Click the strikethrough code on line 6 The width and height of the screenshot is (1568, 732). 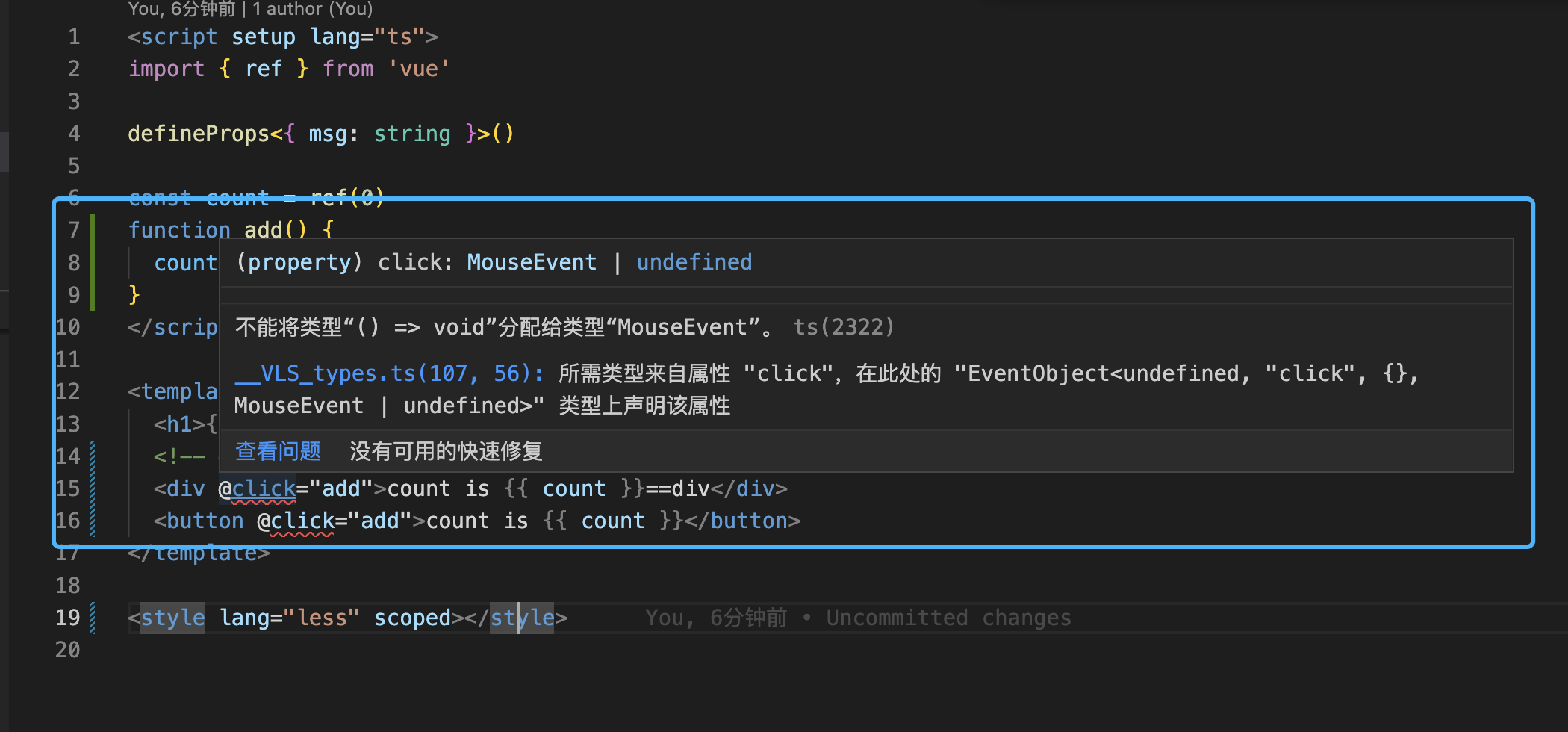pos(254,197)
